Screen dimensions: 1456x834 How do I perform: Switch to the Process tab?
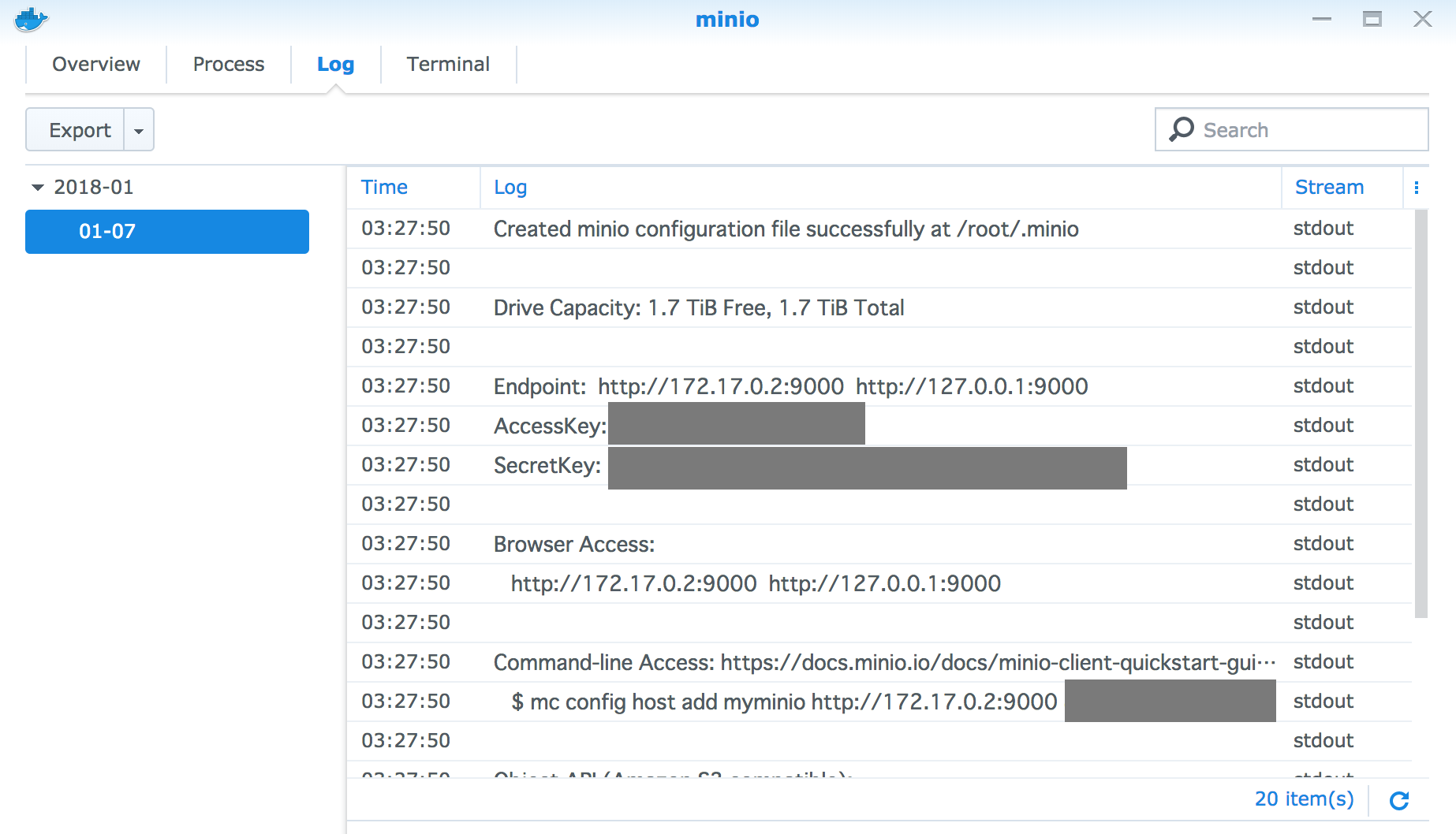pos(229,64)
